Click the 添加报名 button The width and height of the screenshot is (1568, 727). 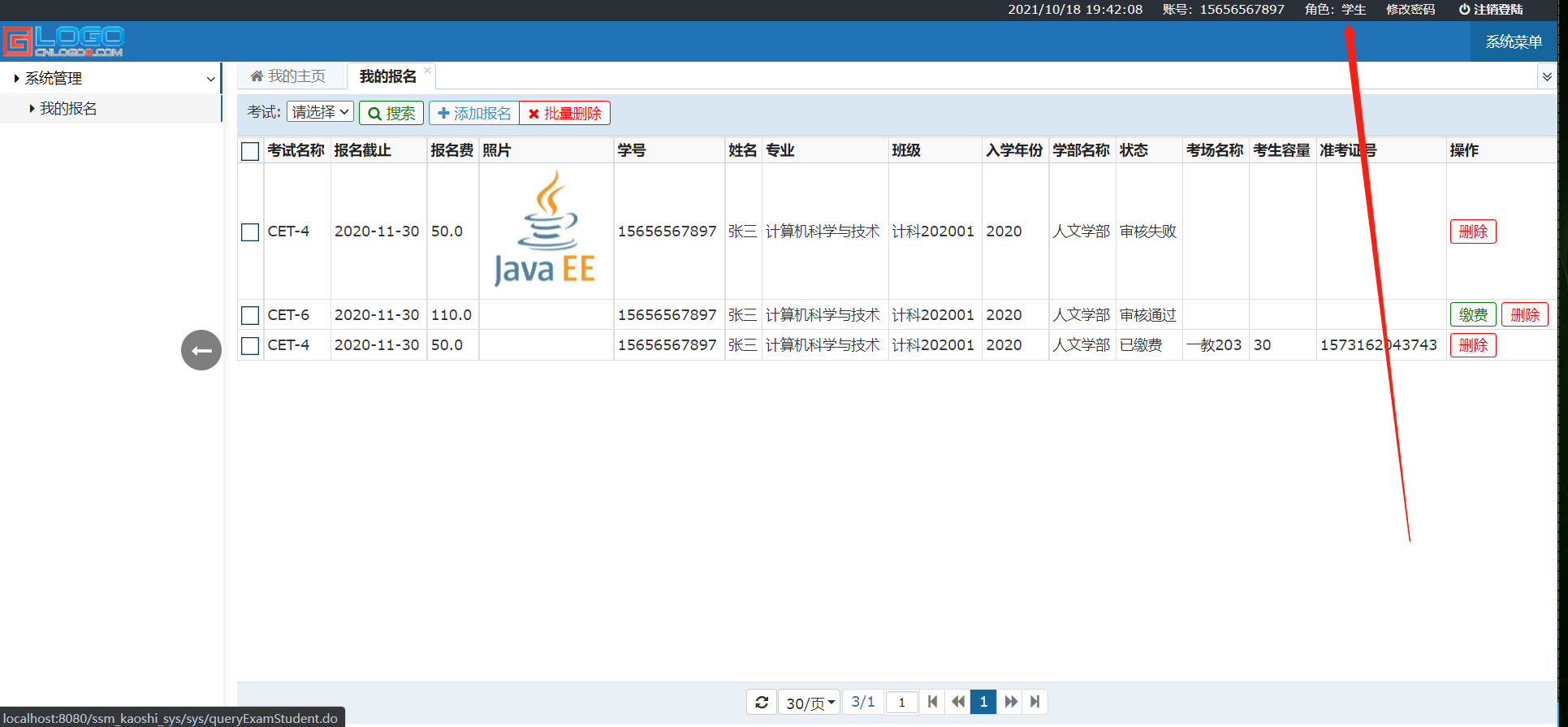[474, 113]
